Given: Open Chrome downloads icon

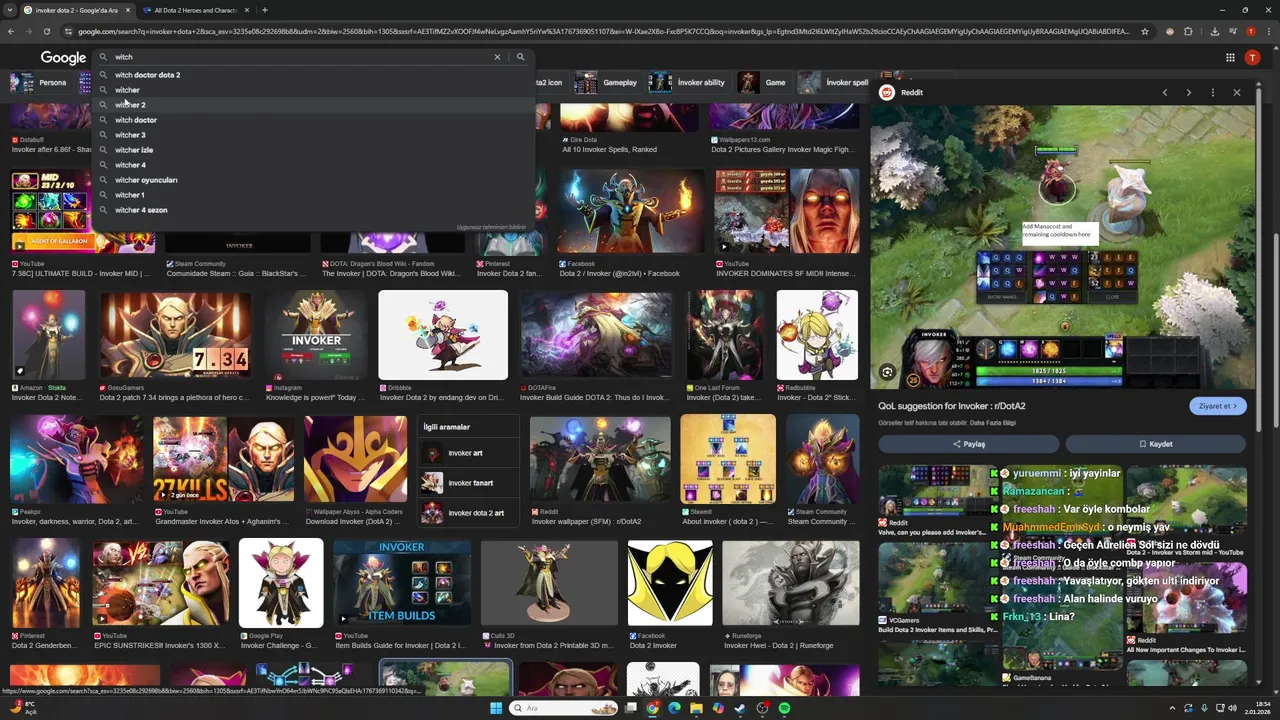Looking at the screenshot, I should (1214, 31).
